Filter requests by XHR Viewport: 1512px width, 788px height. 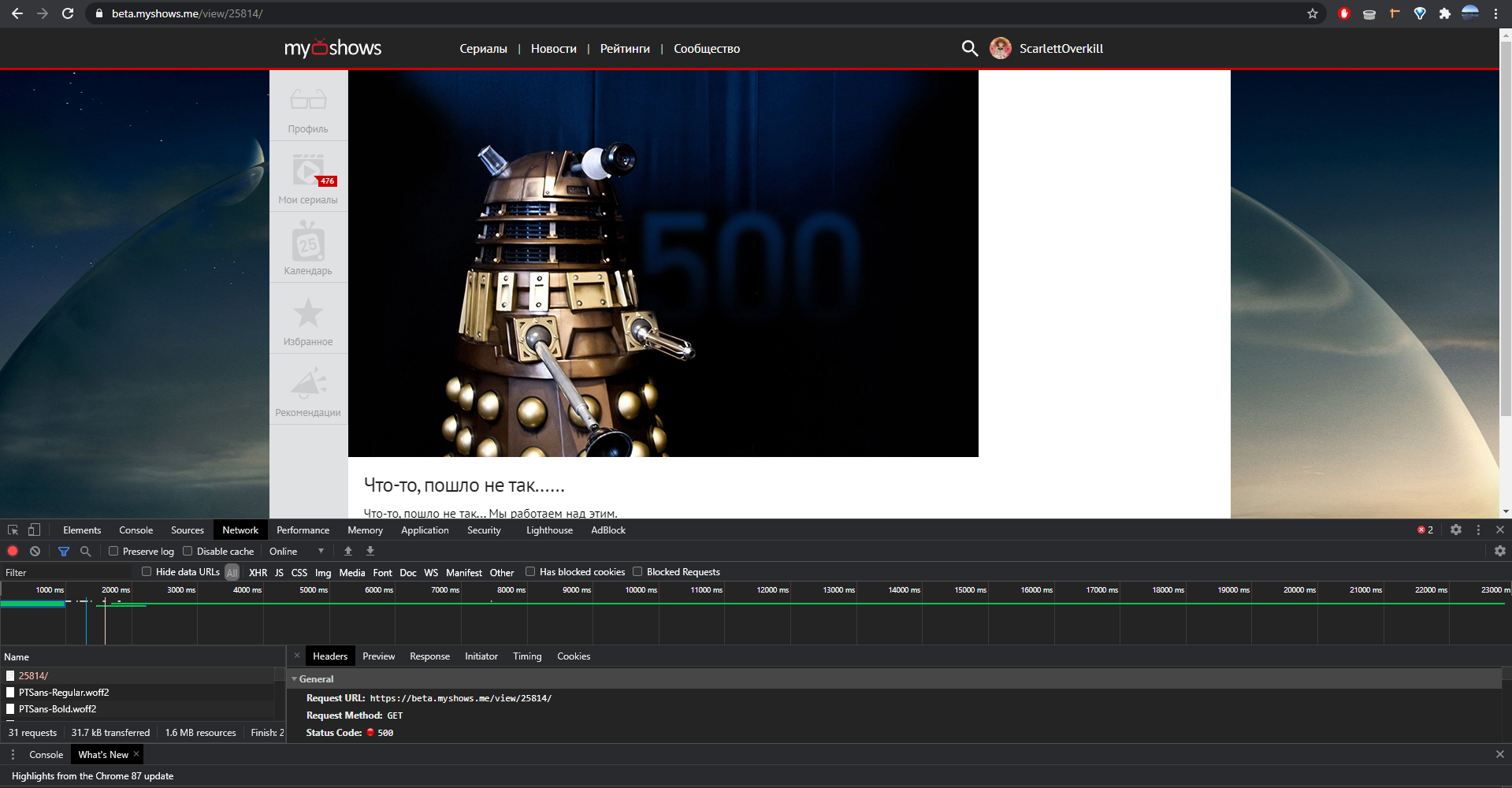tap(258, 573)
